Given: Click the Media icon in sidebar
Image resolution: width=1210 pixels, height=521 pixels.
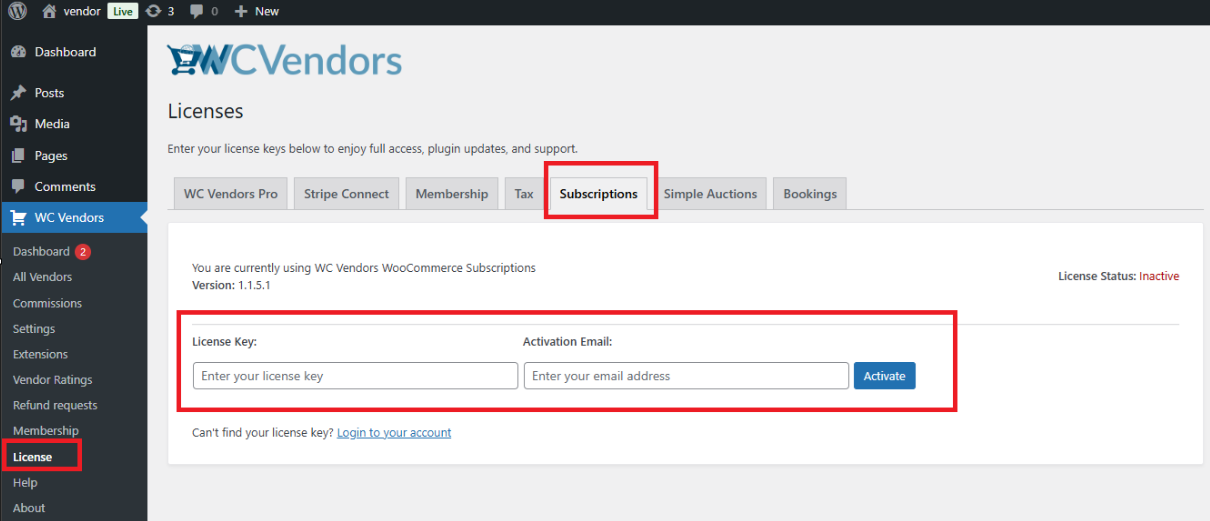Looking at the screenshot, I should tap(18, 124).
